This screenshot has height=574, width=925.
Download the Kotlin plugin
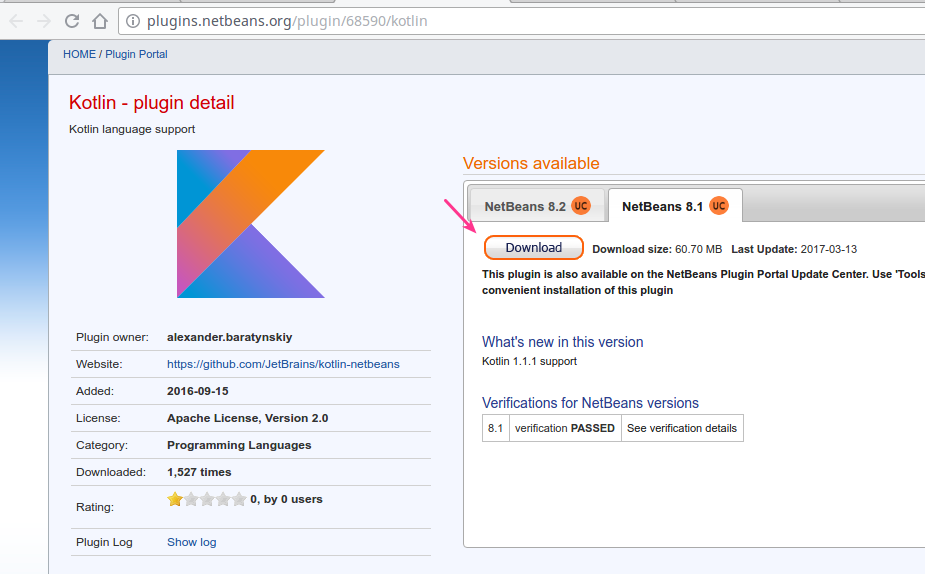click(534, 248)
